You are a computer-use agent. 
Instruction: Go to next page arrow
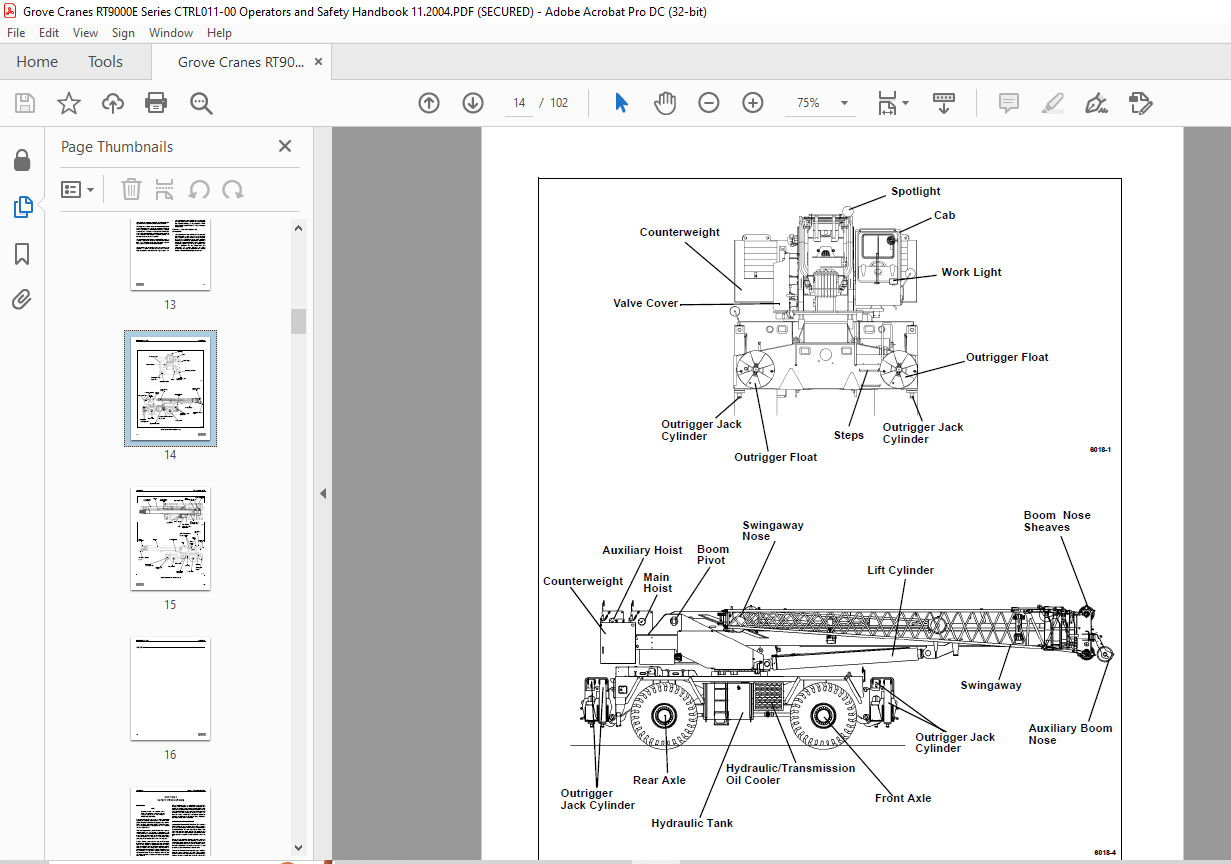(473, 103)
